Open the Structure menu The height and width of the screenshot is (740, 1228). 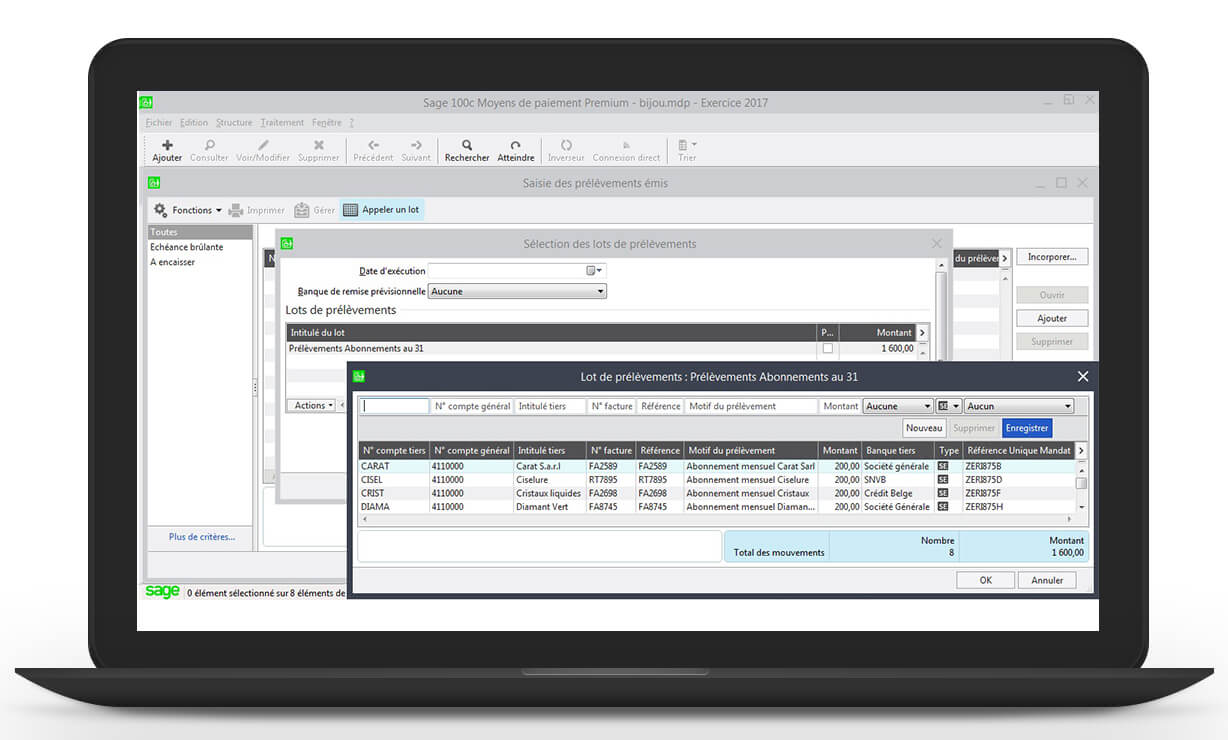pos(234,123)
